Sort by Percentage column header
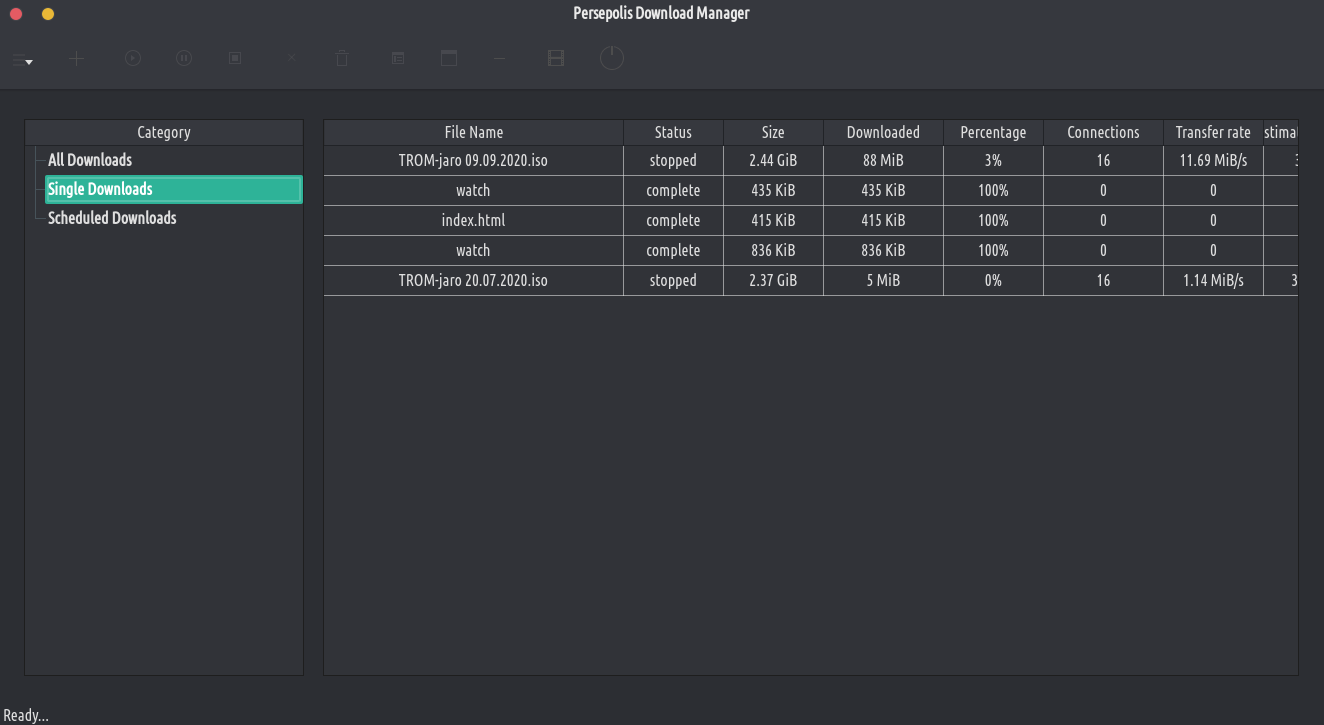This screenshot has height=725, width=1324. pos(993,132)
